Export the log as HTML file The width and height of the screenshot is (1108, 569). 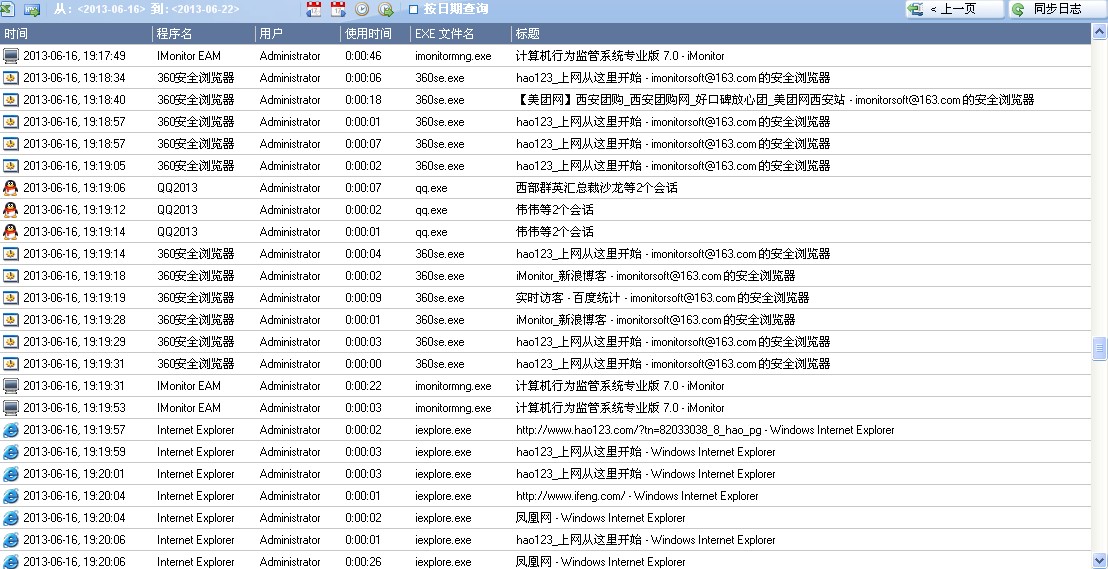tap(32, 9)
